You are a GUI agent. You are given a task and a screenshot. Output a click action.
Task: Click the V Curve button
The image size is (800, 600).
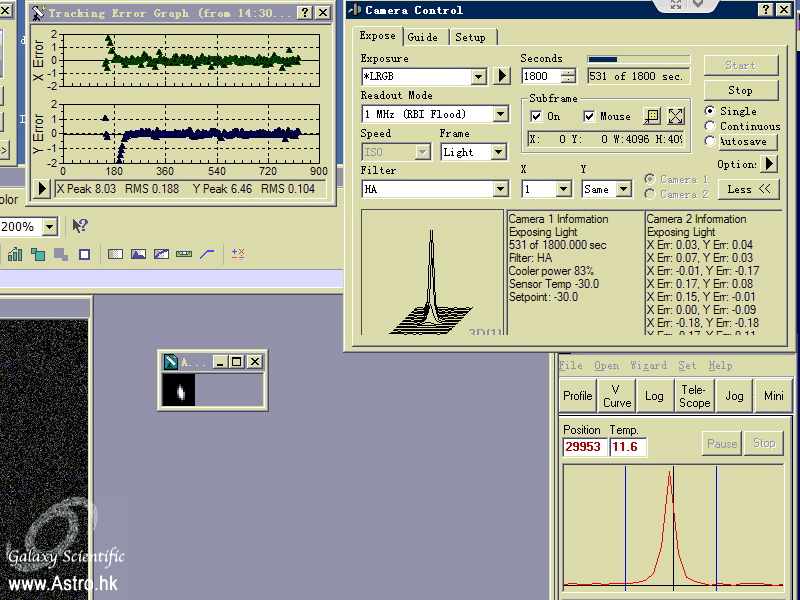[617, 396]
